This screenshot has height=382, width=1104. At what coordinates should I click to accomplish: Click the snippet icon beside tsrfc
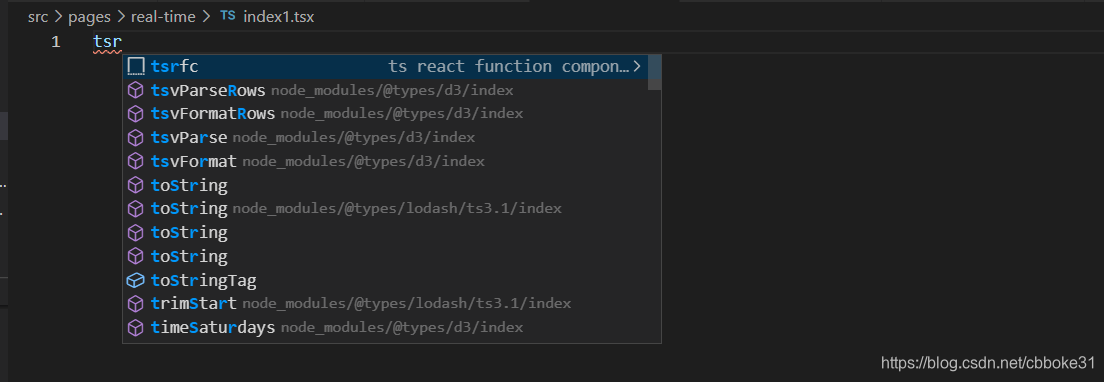(x=136, y=67)
